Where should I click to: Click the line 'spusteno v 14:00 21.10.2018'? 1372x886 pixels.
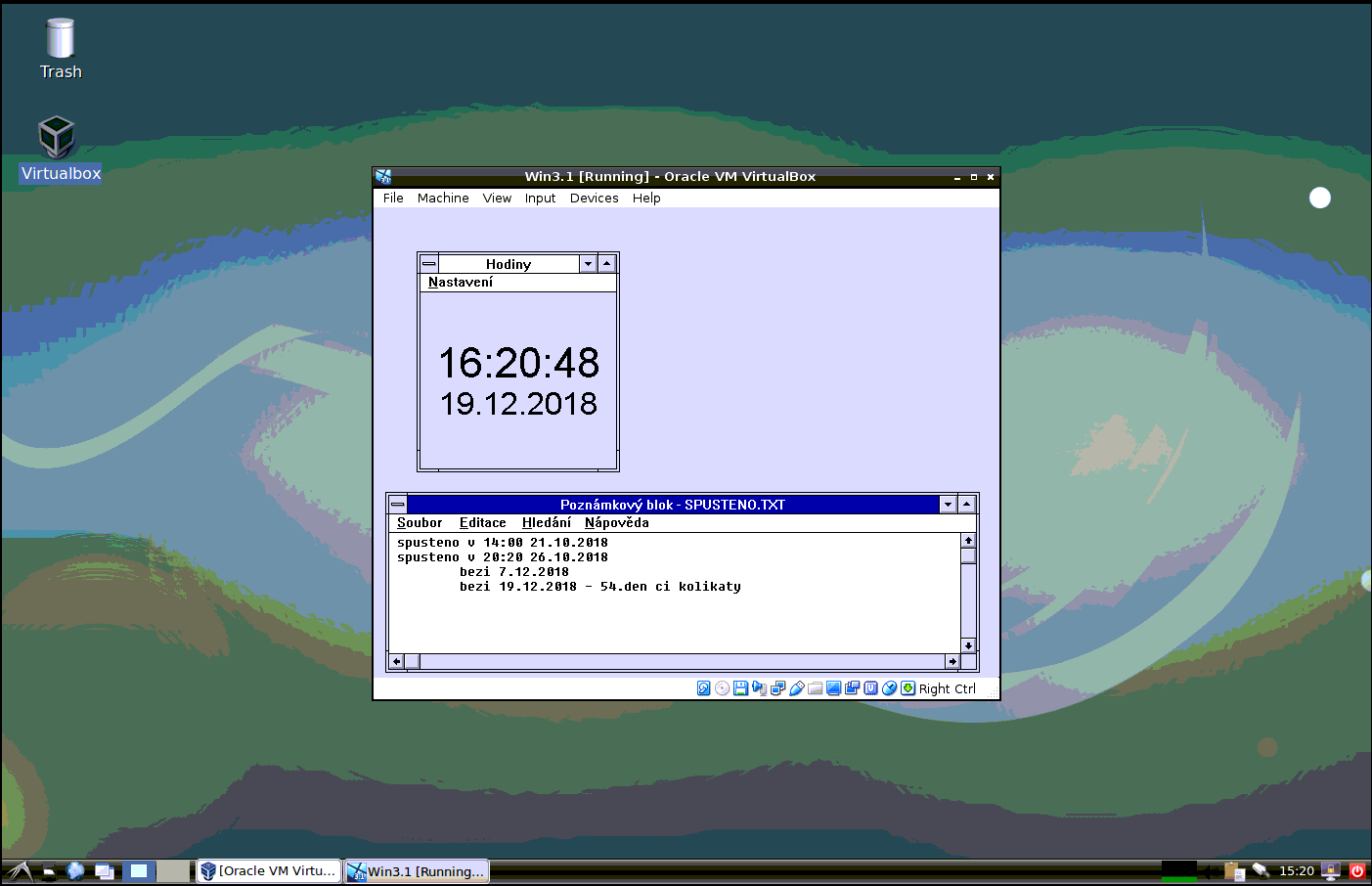(503, 543)
